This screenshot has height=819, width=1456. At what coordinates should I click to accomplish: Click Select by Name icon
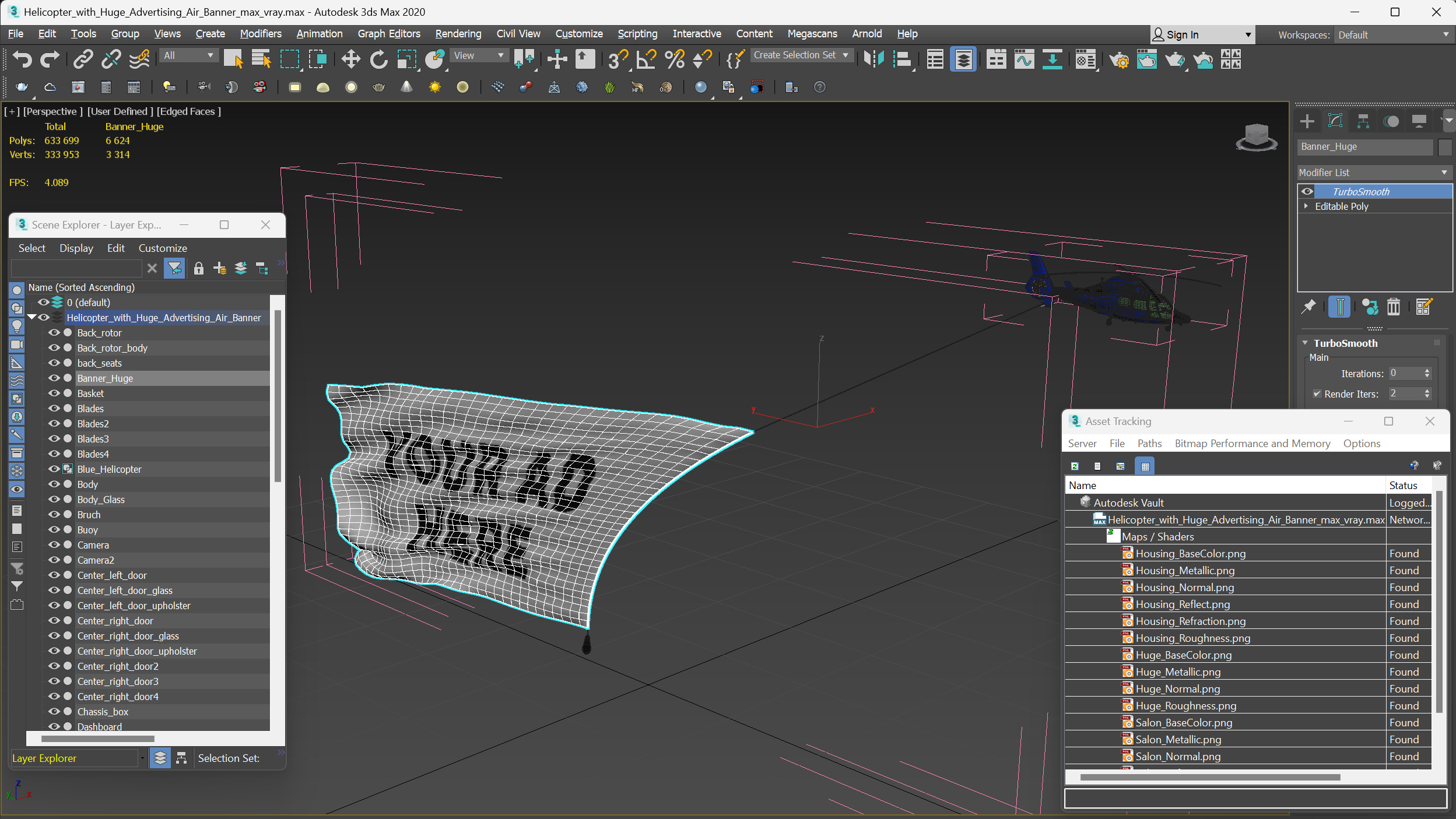point(261,59)
